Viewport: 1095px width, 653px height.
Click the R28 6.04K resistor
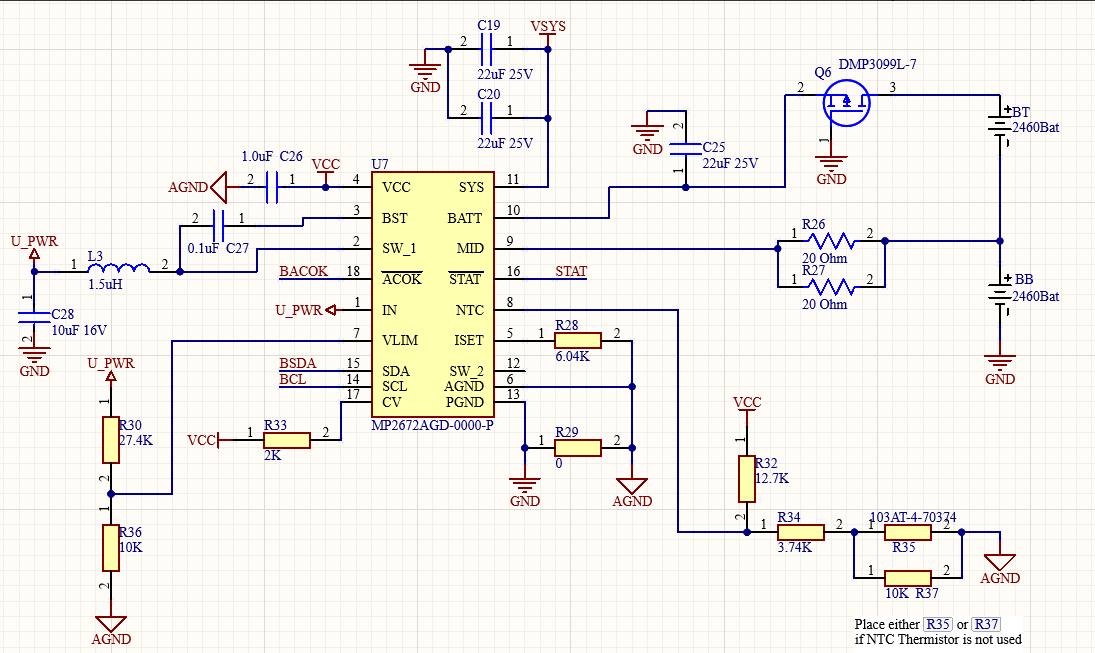point(578,340)
